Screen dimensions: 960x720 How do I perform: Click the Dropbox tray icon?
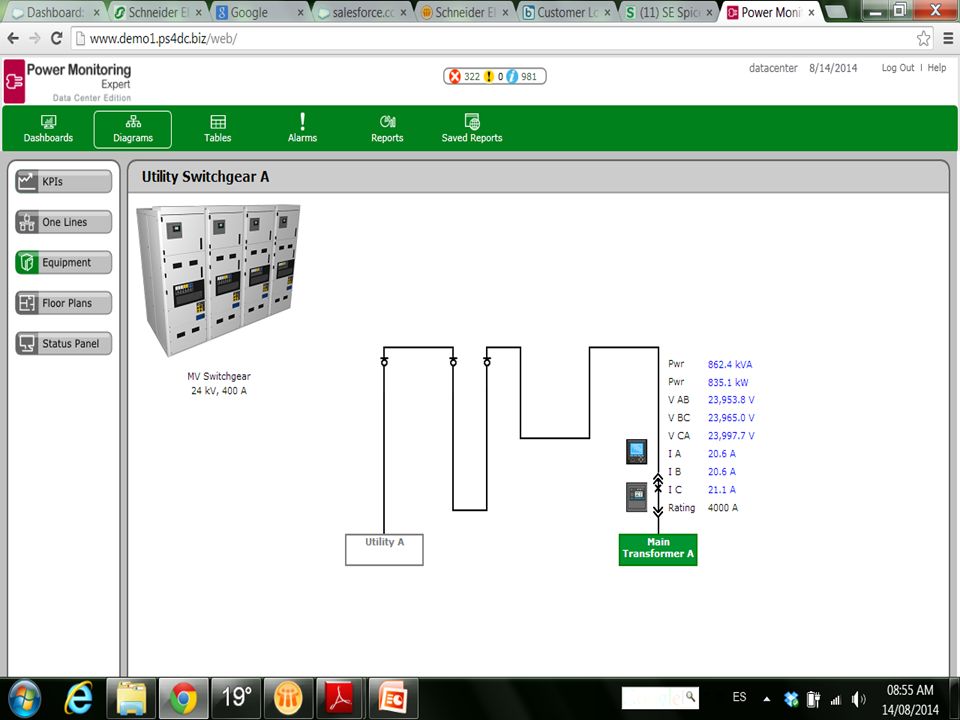[791, 699]
